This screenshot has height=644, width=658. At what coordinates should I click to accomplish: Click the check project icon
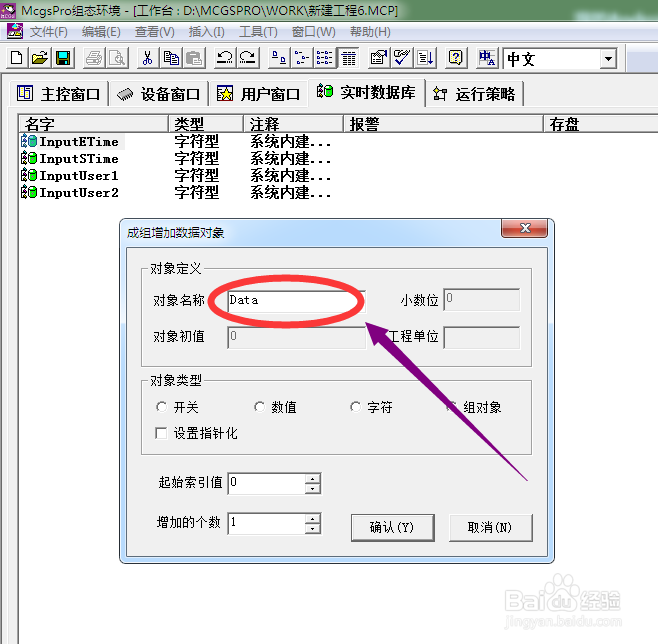[x=402, y=58]
